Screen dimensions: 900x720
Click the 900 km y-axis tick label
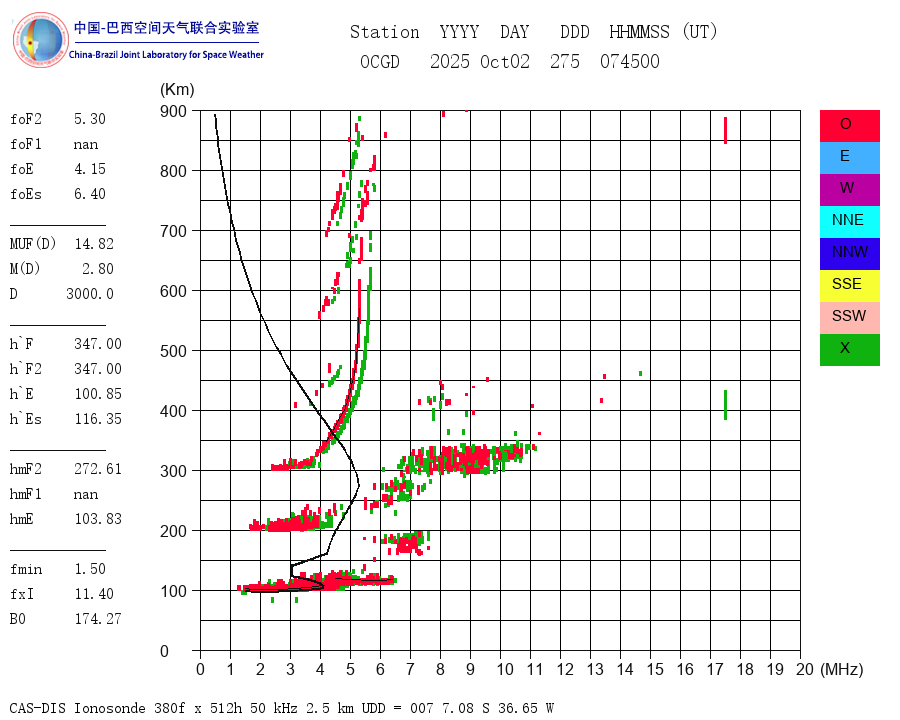[x=173, y=111]
